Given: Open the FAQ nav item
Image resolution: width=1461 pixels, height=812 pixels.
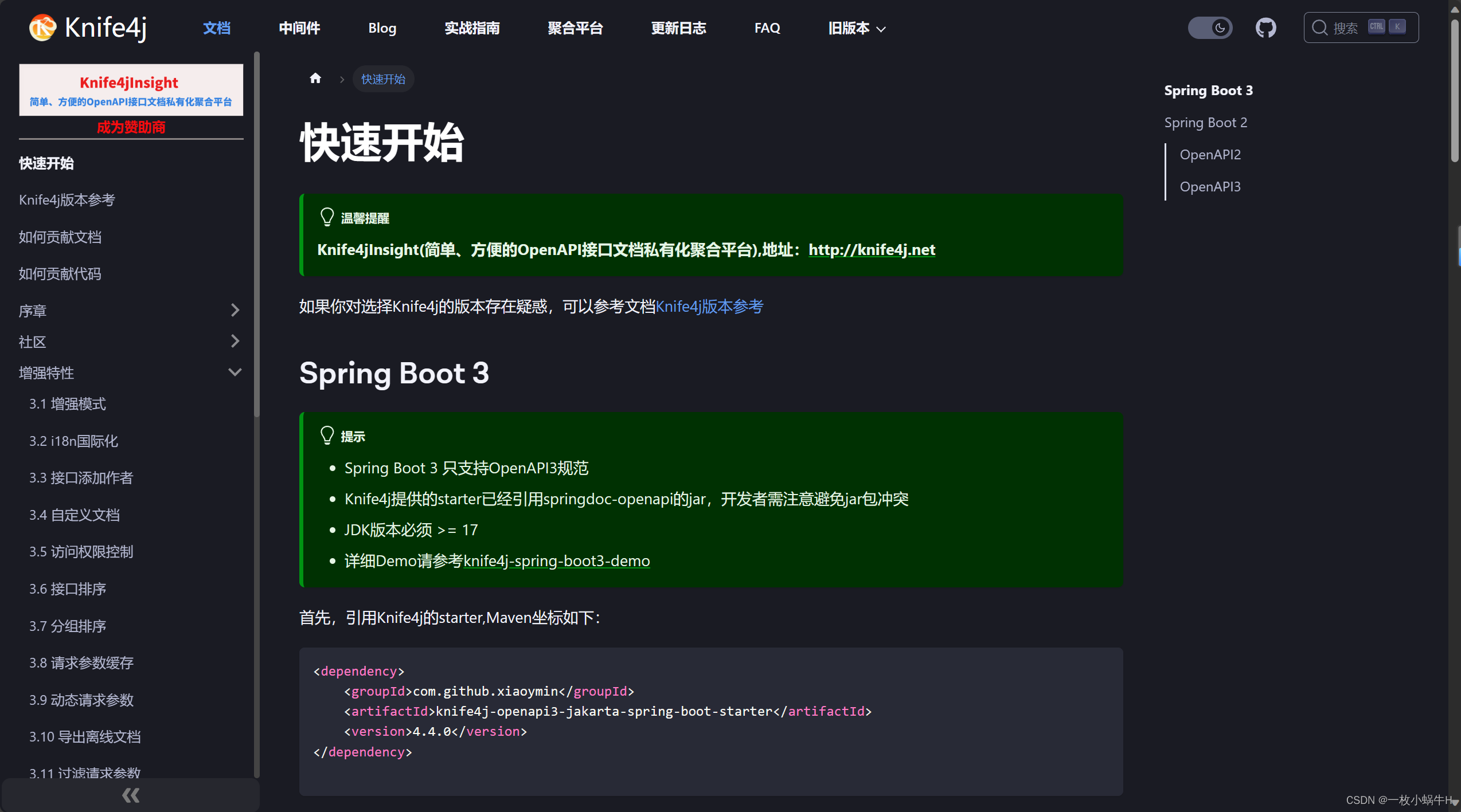Looking at the screenshot, I should pyautogui.click(x=767, y=28).
